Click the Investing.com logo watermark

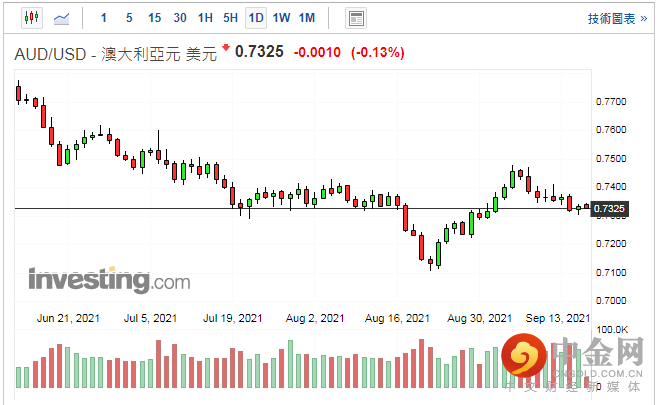tap(109, 280)
